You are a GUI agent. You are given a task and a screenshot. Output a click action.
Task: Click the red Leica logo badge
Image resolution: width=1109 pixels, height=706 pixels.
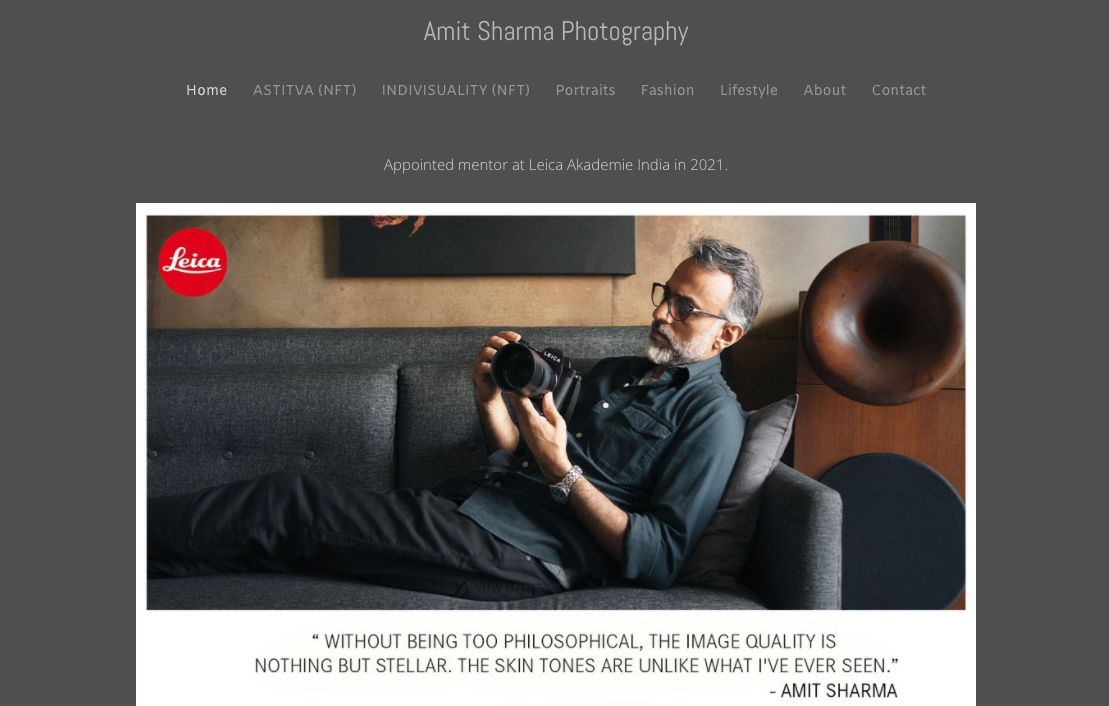coord(192,262)
